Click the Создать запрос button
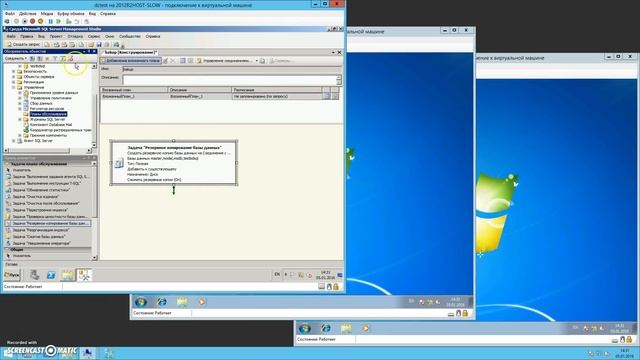640x360 pixels. pyautogui.click(x=24, y=44)
